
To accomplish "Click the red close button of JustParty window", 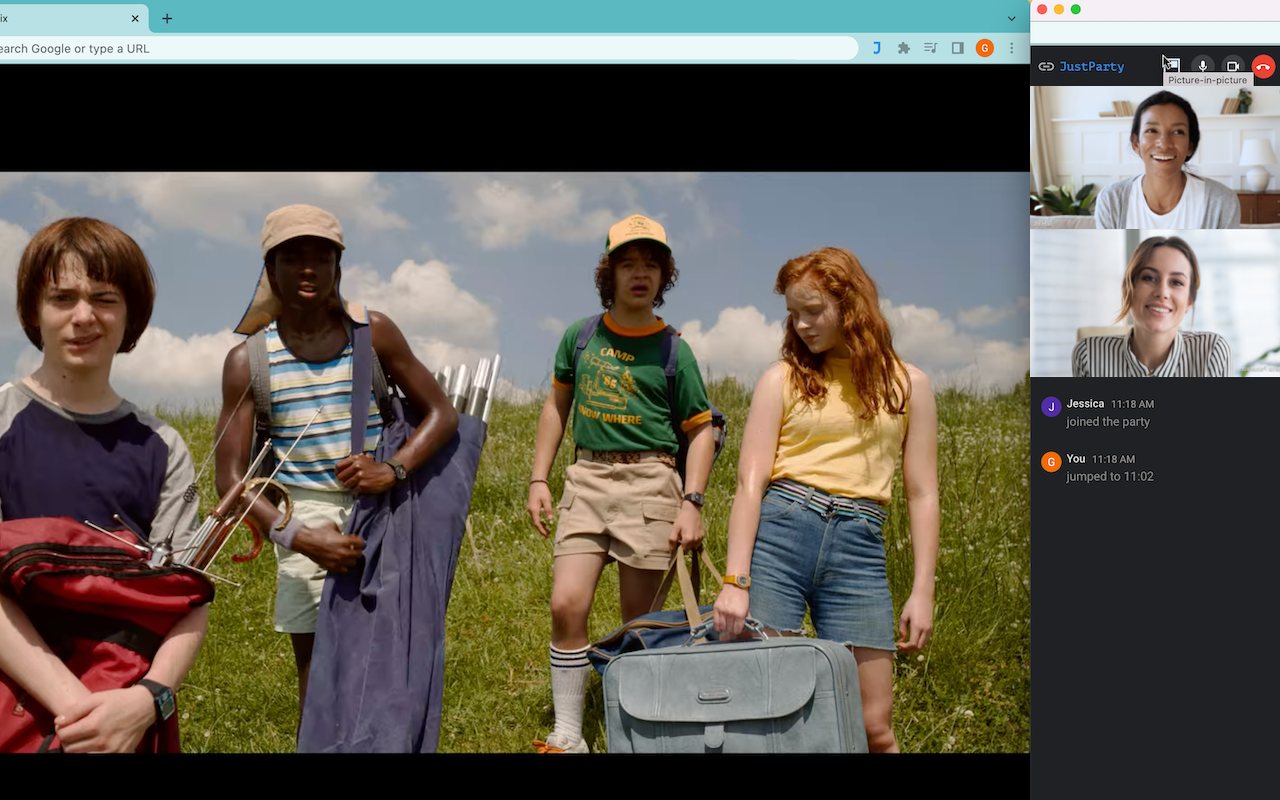I will coord(1042,9).
